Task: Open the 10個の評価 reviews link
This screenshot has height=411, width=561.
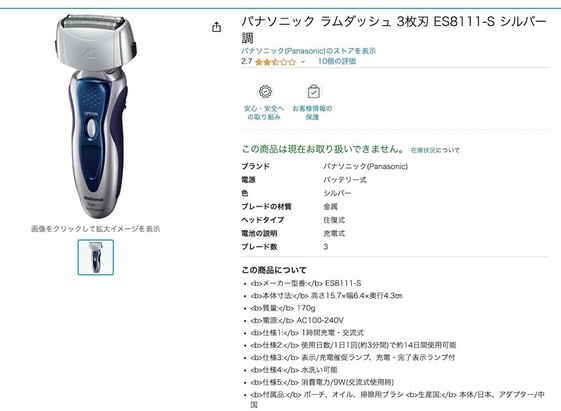Action: [x=337, y=61]
